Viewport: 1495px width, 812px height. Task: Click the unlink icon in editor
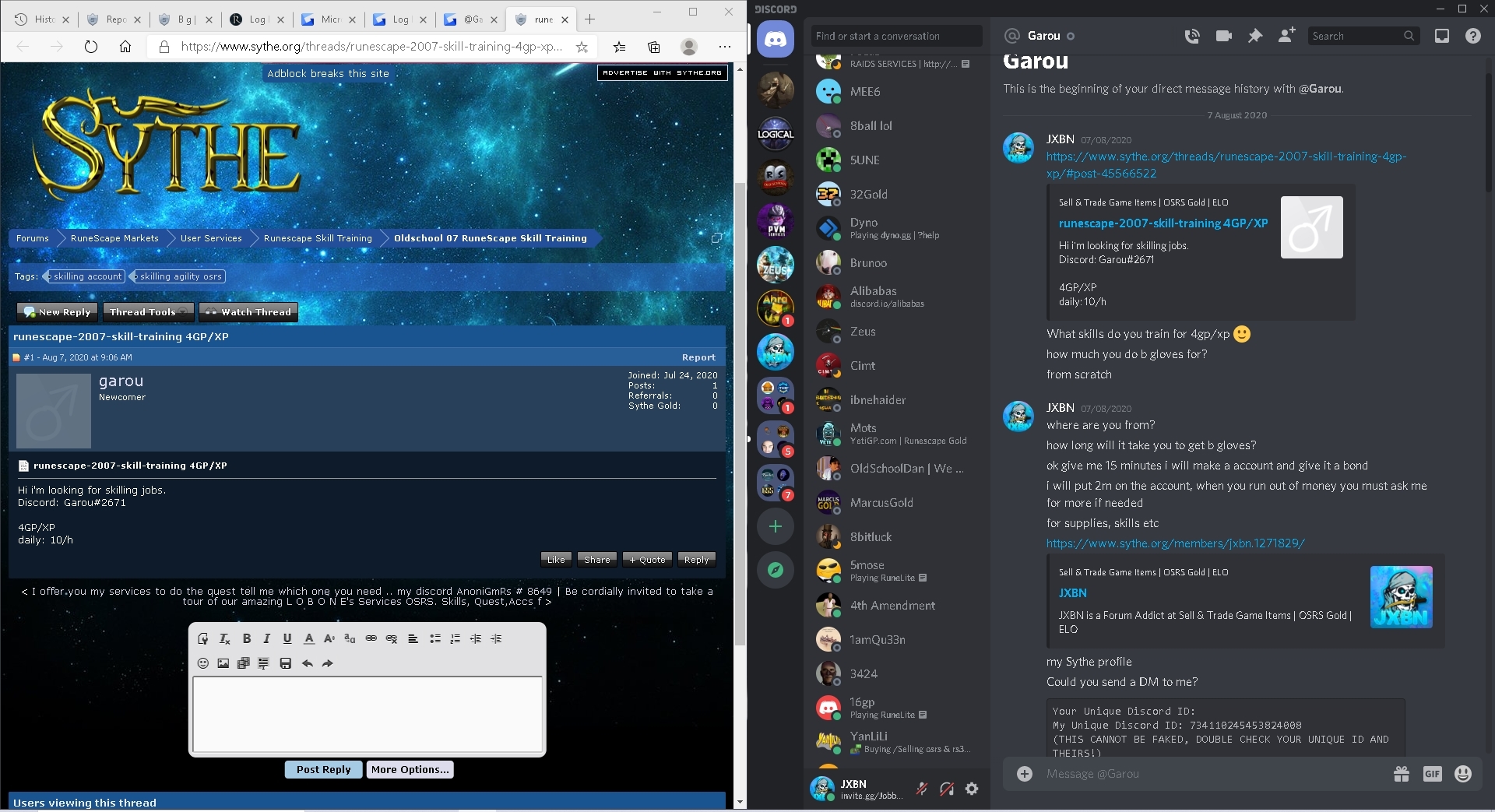coord(392,638)
